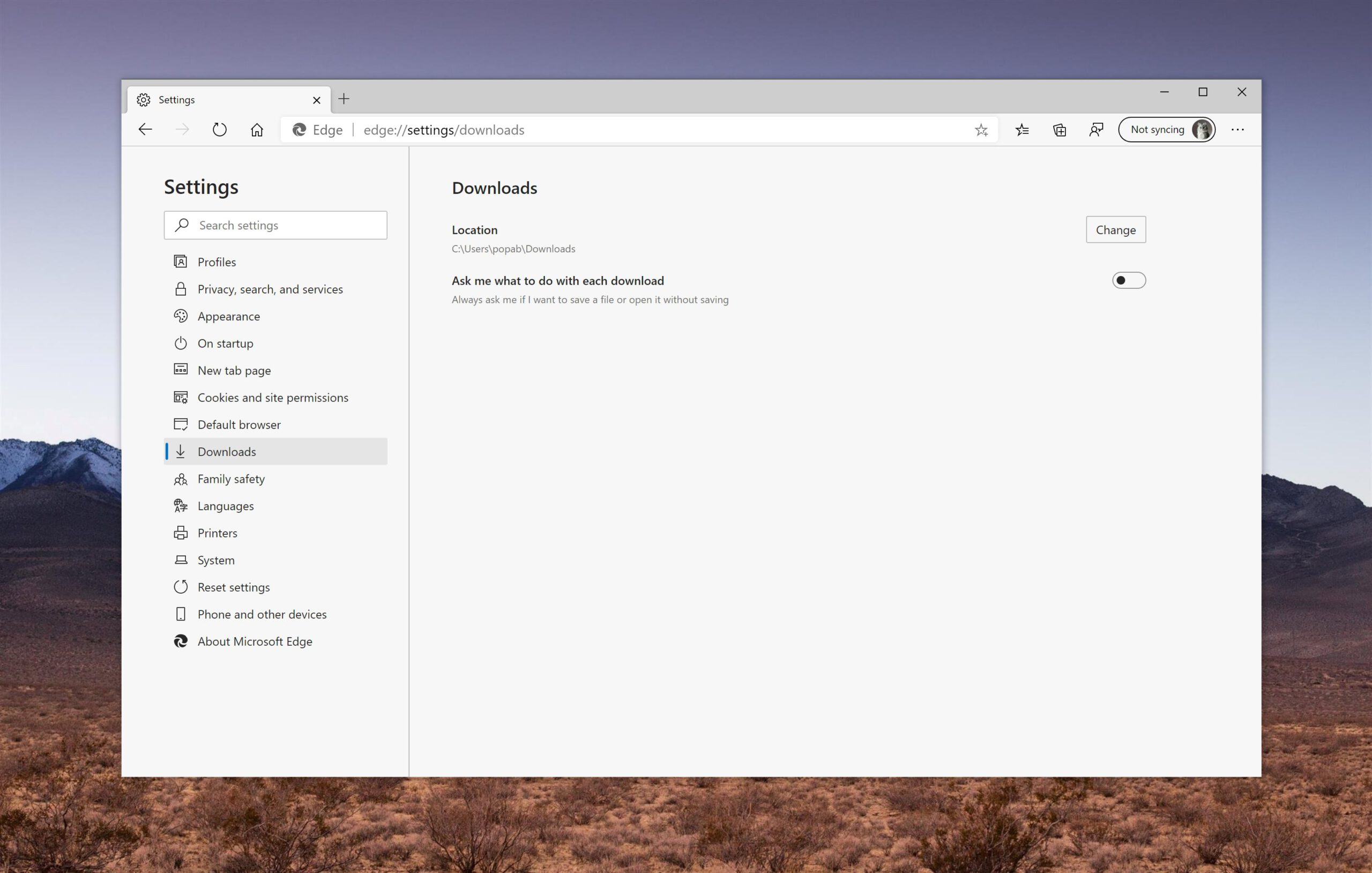Click the Not syncing profile button
This screenshot has height=873, width=1372.
click(x=1167, y=129)
